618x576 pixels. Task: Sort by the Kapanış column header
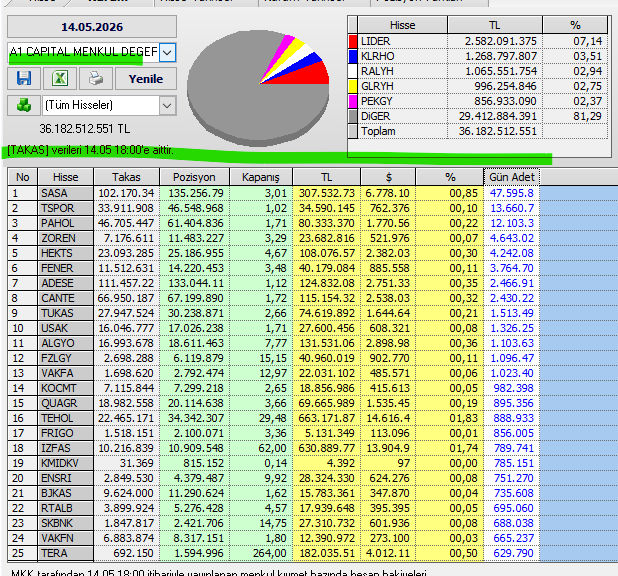pyautogui.click(x=261, y=177)
